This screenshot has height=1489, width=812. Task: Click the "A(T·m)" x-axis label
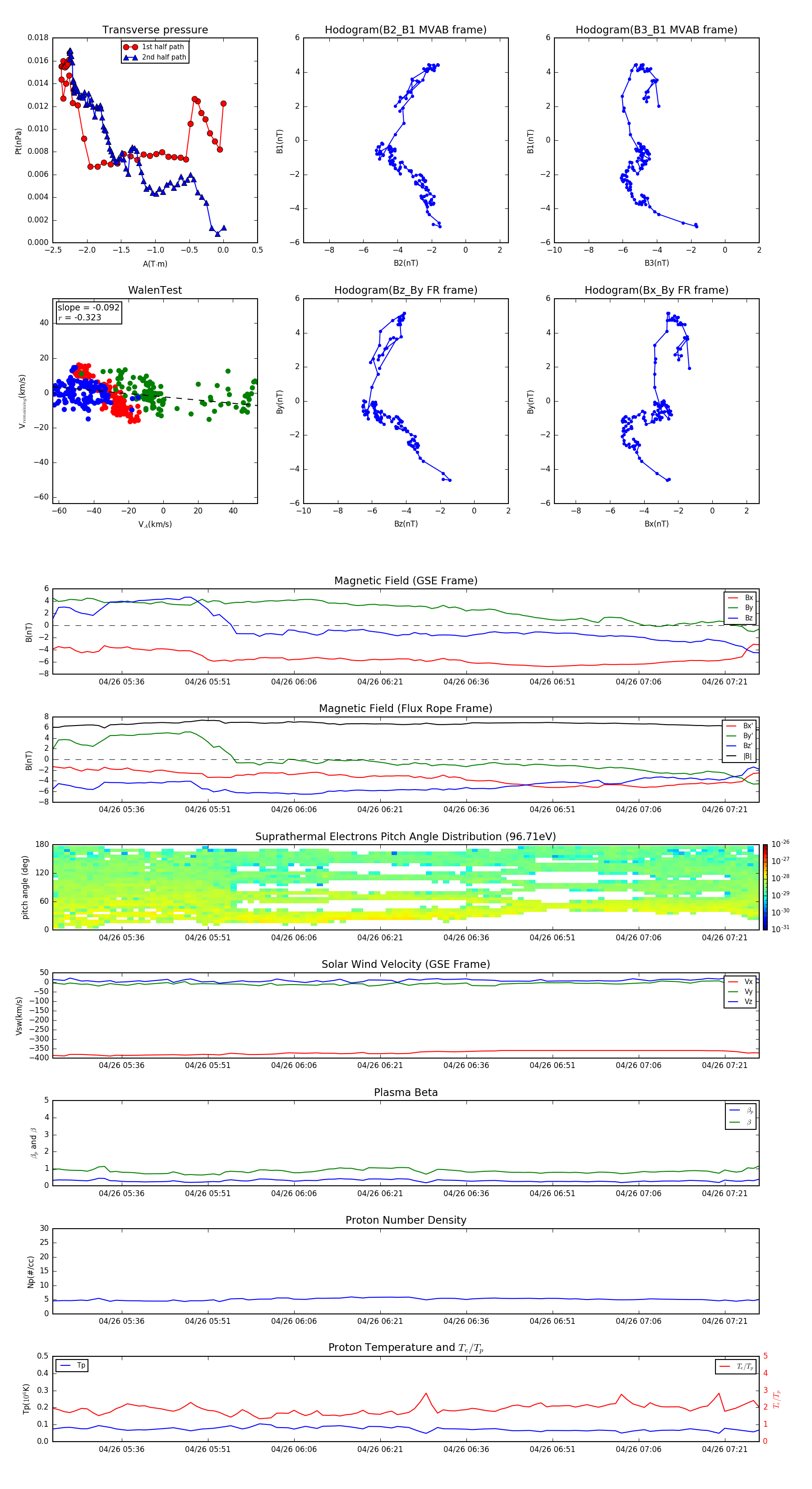155,264
